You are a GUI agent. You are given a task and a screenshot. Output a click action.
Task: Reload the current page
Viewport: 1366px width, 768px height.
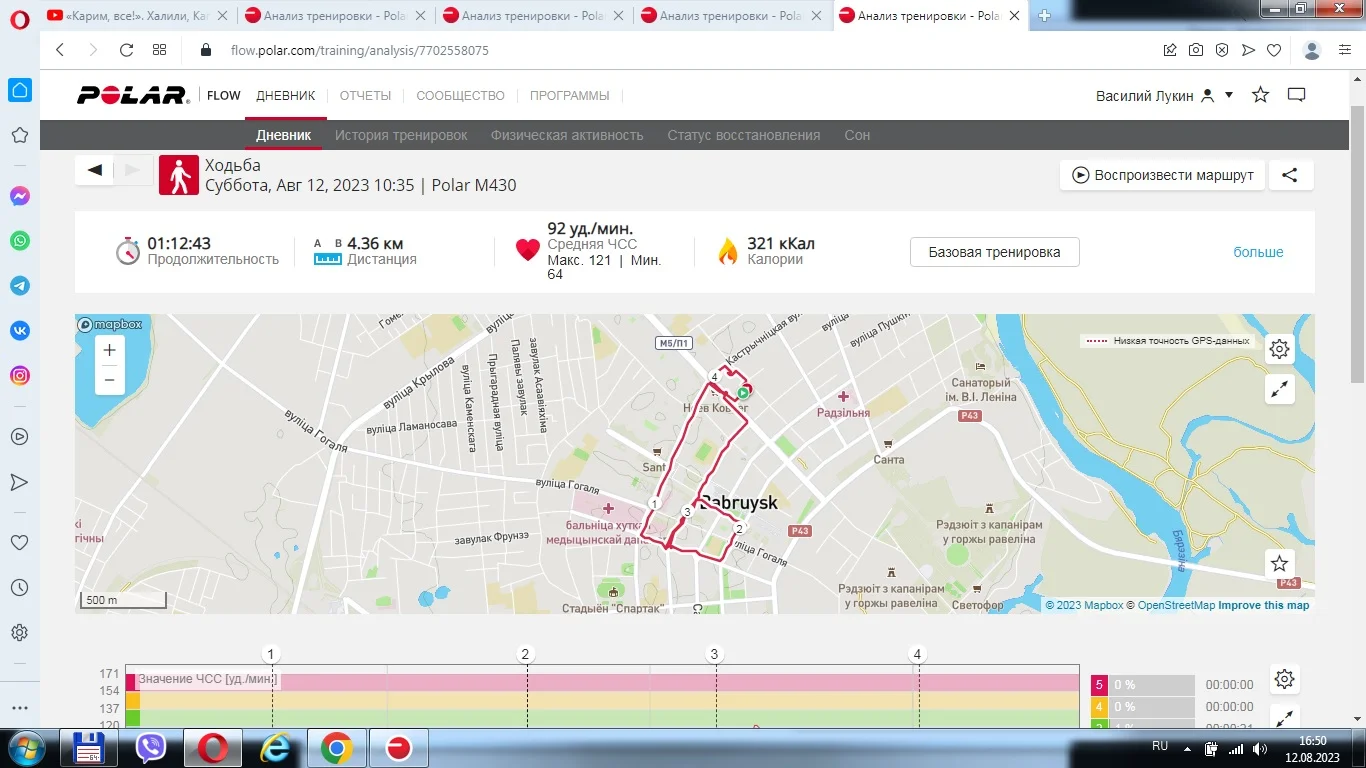tap(126, 50)
